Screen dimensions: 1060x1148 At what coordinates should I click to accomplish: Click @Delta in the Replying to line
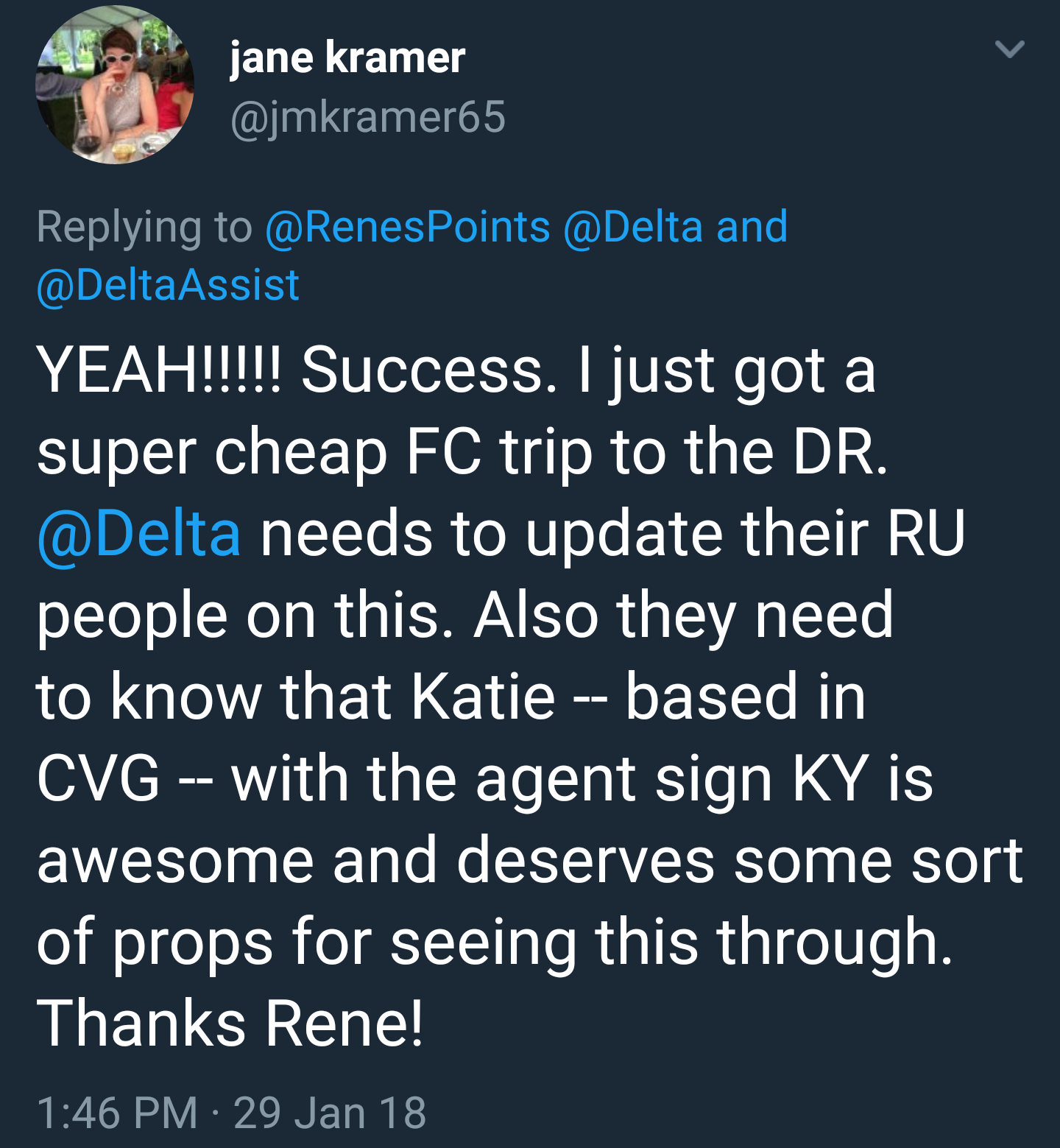click(x=632, y=226)
